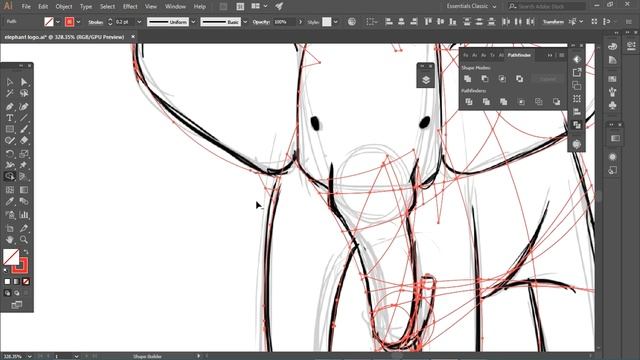The image size is (640, 360).
Task: Open Basic brush definition dropdown
Action: pos(245,22)
